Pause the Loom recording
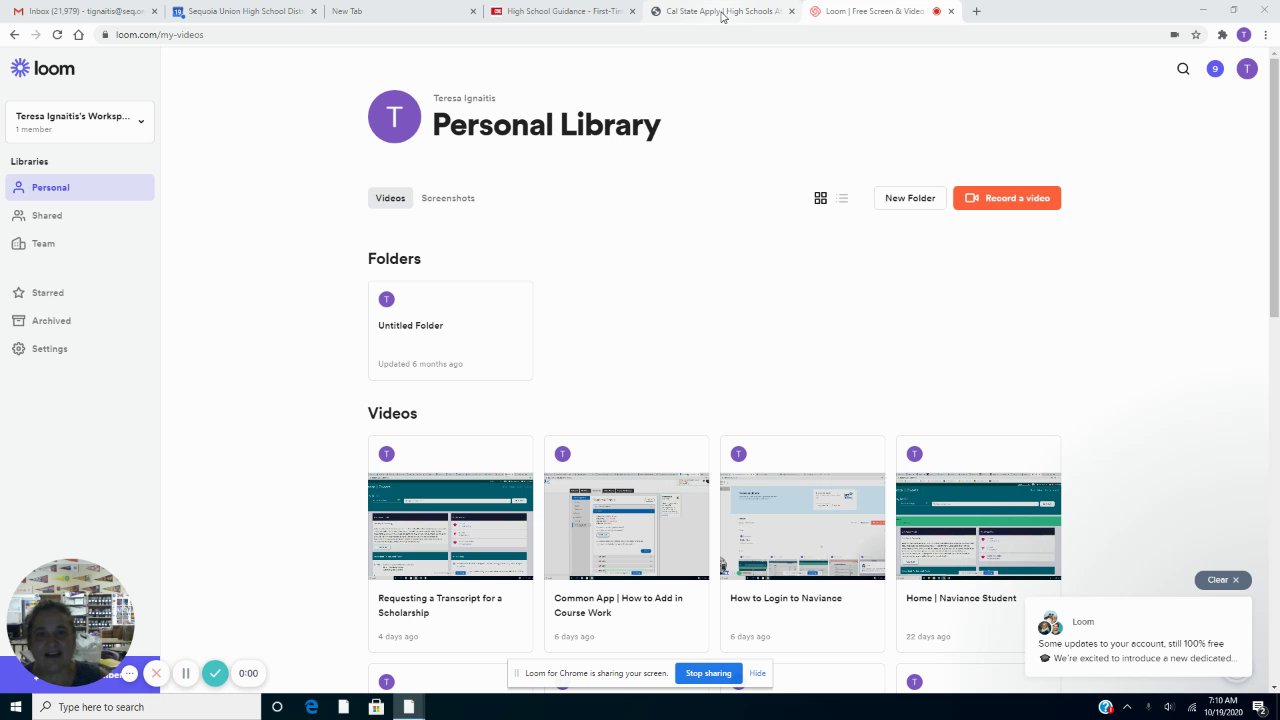This screenshot has height=720, width=1280. point(185,673)
